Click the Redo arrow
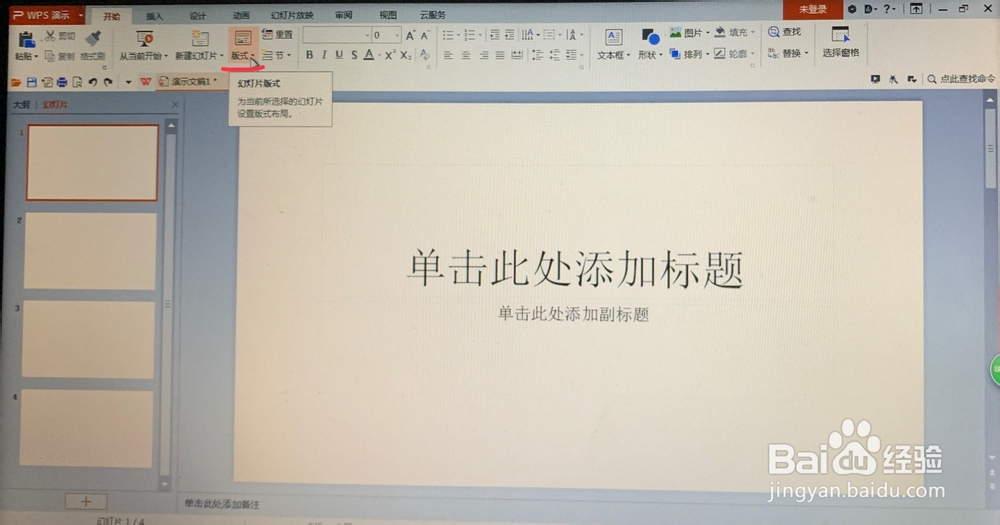Image resolution: width=1000 pixels, height=525 pixels. pyautogui.click(x=108, y=82)
